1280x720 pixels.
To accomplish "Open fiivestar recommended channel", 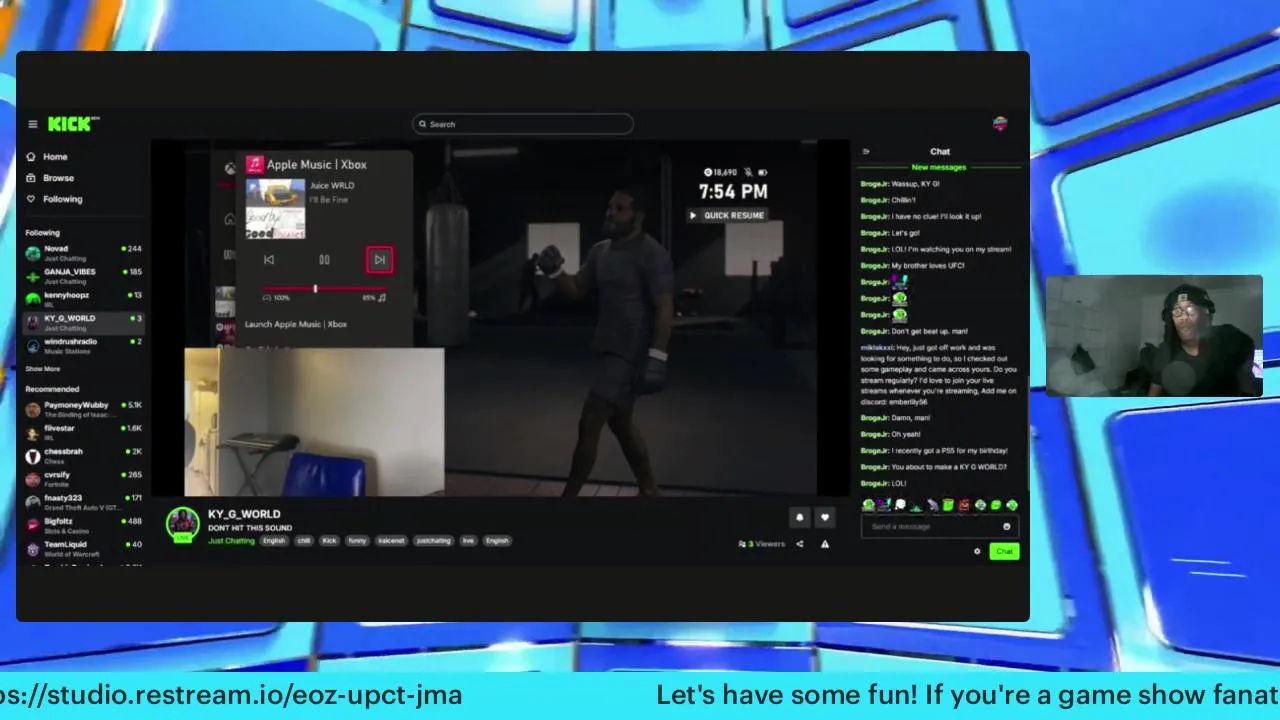I will click(84, 432).
